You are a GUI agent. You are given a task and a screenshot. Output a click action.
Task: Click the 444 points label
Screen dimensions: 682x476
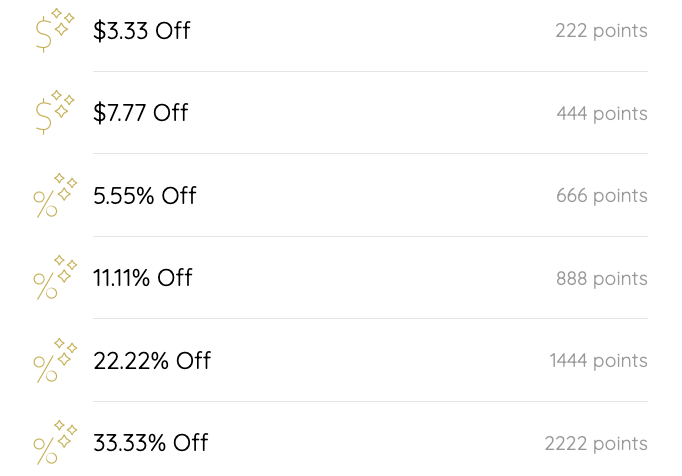[602, 114]
